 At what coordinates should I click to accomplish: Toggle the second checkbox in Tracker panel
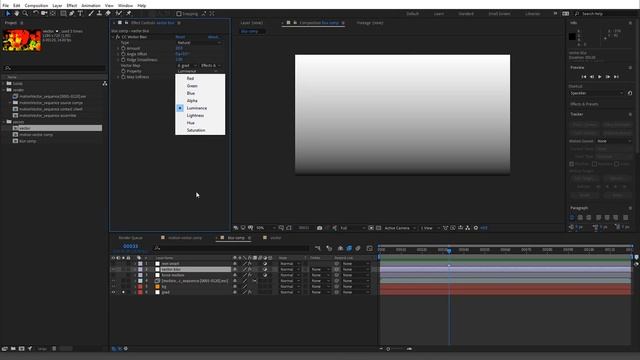click(x=595, y=164)
